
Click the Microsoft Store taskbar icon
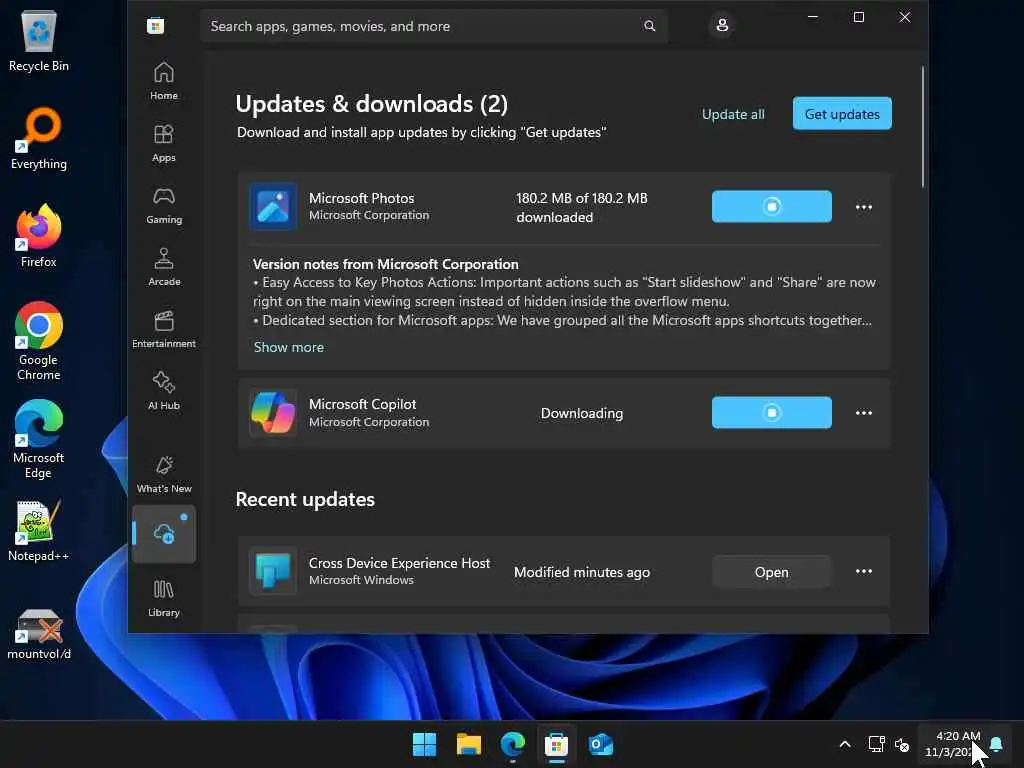pos(556,744)
